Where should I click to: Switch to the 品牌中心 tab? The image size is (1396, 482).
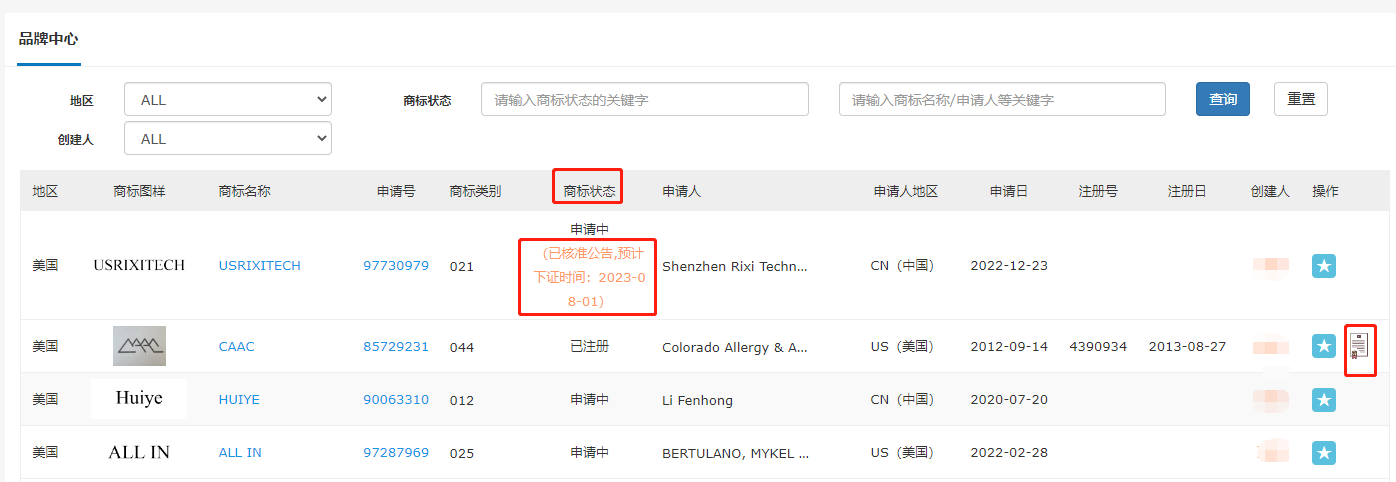(48, 40)
